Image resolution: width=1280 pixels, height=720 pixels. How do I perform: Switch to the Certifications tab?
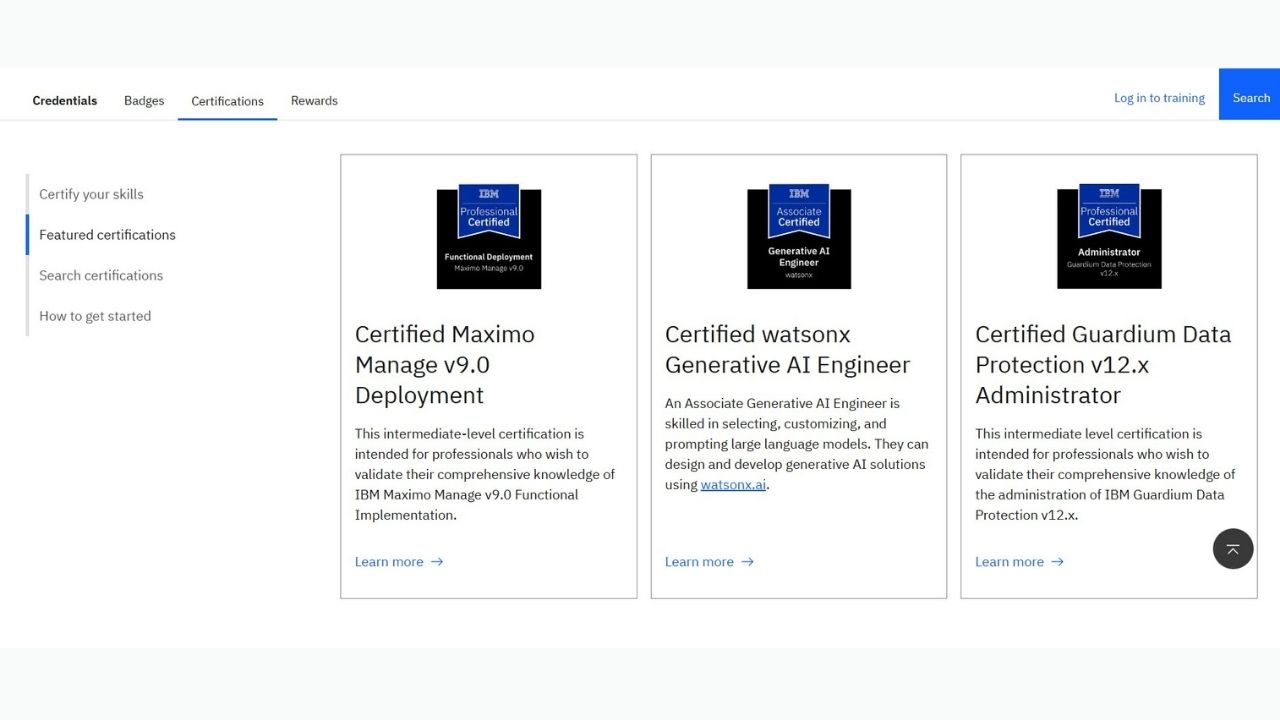227,101
